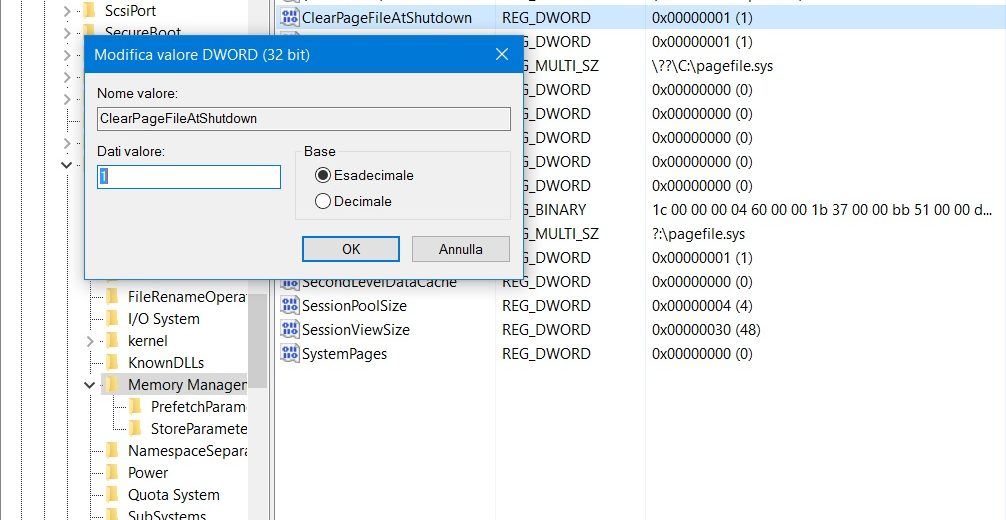The height and width of the screenshot is (520, 1006).
Task: Select the SessionViewSize value name
Action: click(355, 329)
